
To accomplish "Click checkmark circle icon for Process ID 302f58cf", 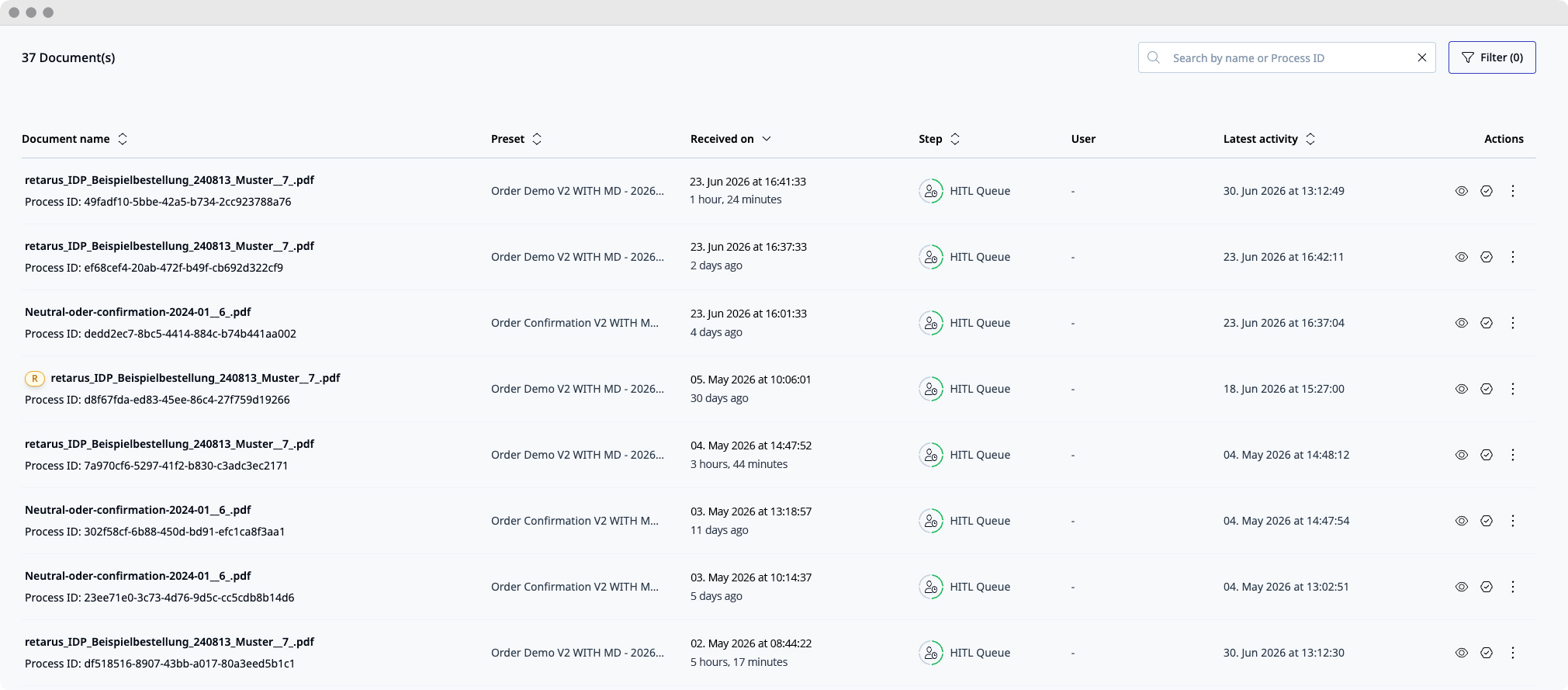I will pos(1487,521).
